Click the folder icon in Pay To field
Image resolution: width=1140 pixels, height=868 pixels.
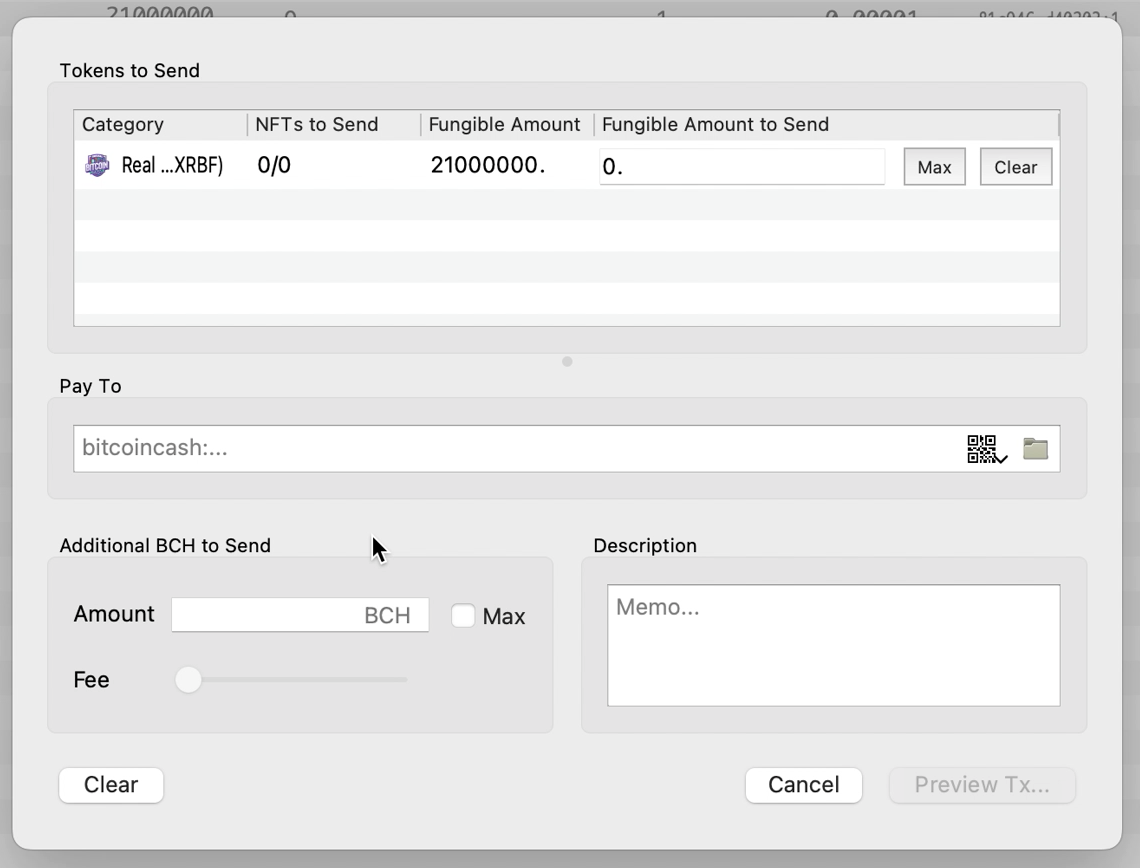1035,448
